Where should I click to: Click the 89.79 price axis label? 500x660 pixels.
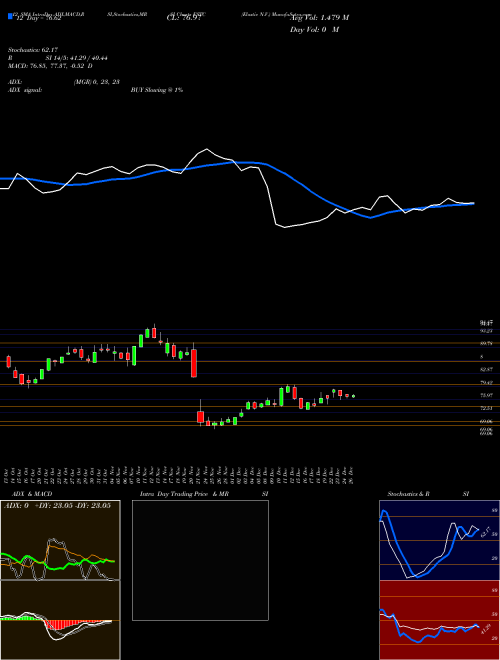coord(487,343)
